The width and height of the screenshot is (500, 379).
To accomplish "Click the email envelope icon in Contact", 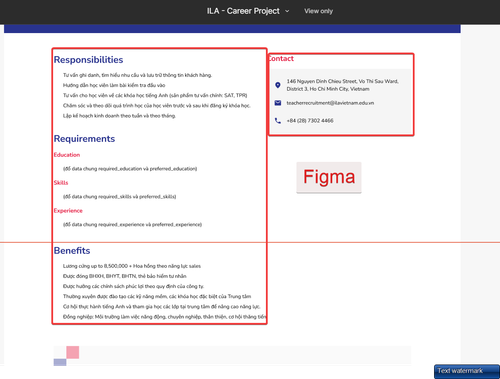I will pyautogui.click(x=278, y=103).
